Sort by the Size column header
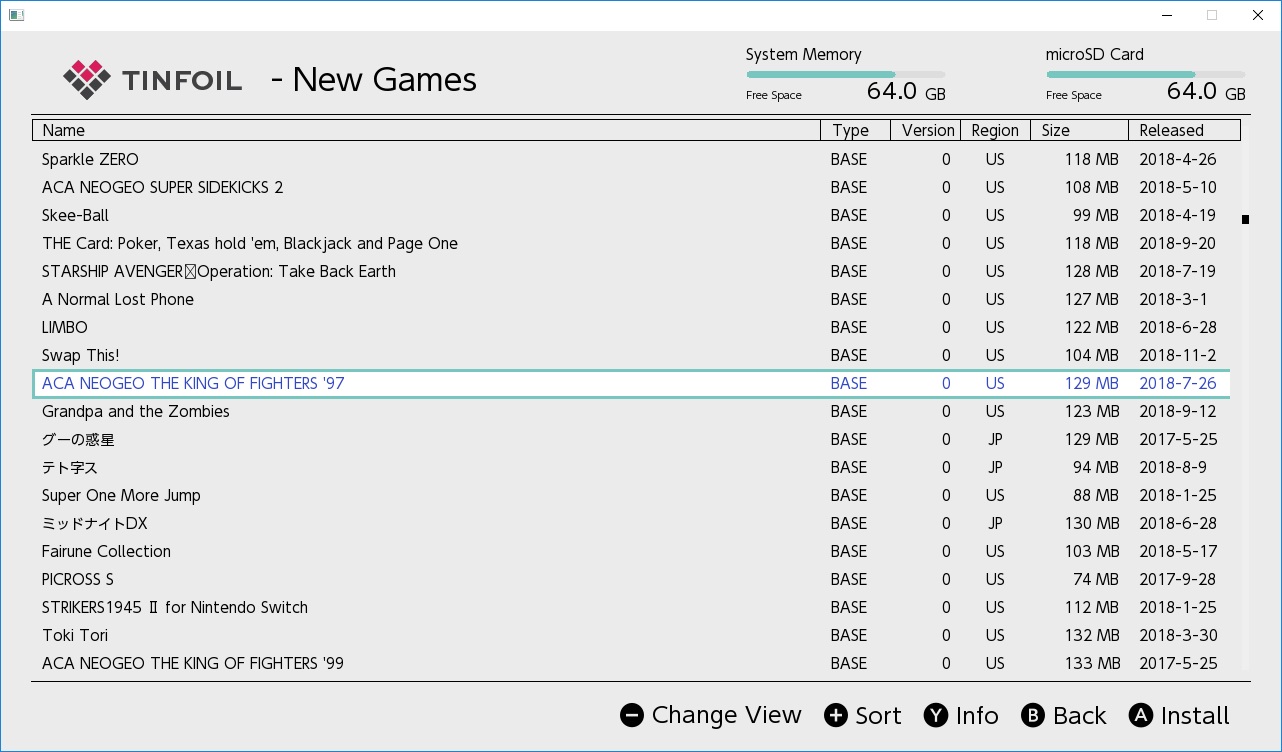 point(1080,130)
